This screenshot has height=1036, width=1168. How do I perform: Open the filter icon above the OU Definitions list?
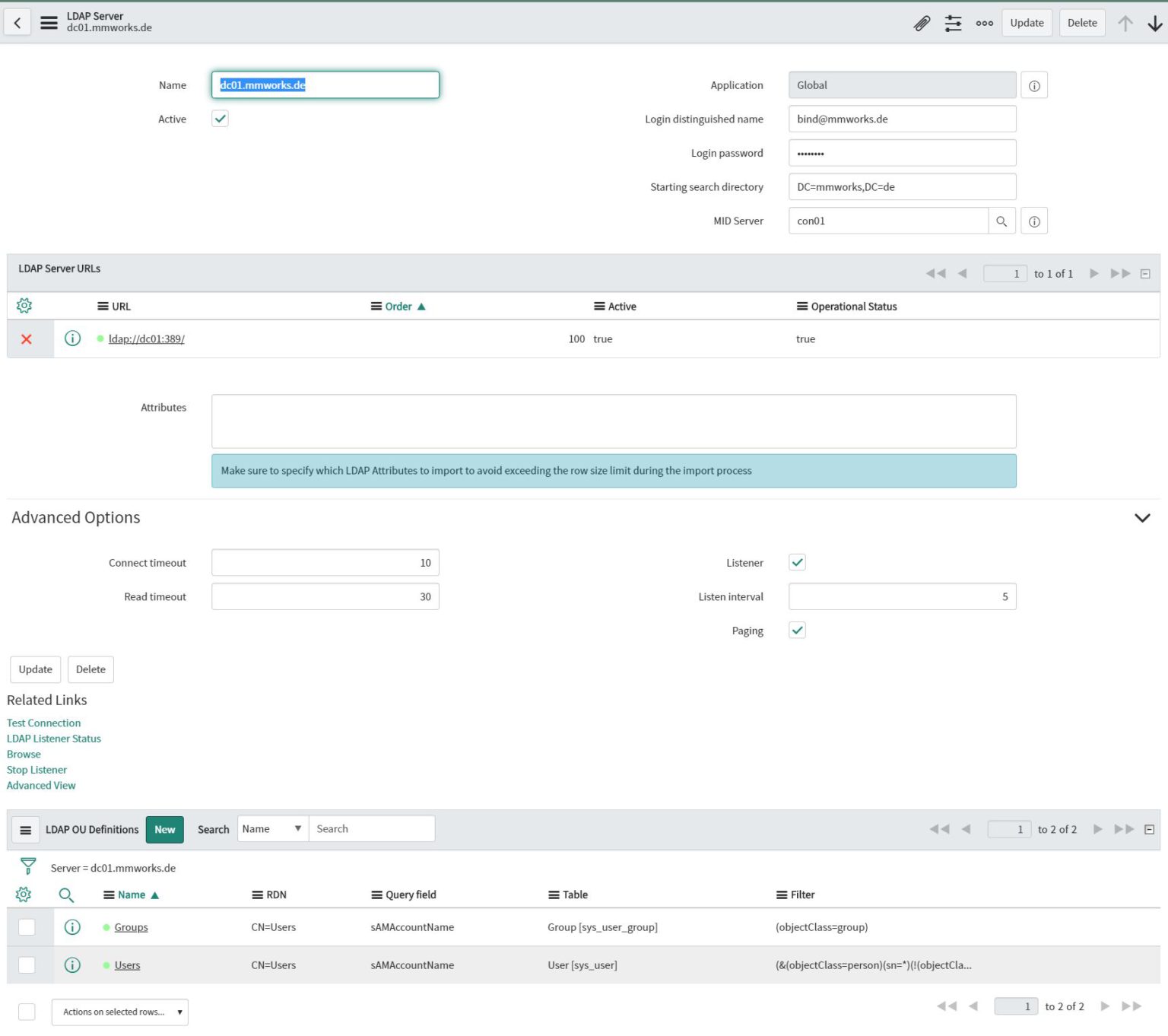(x=27, y=866)
